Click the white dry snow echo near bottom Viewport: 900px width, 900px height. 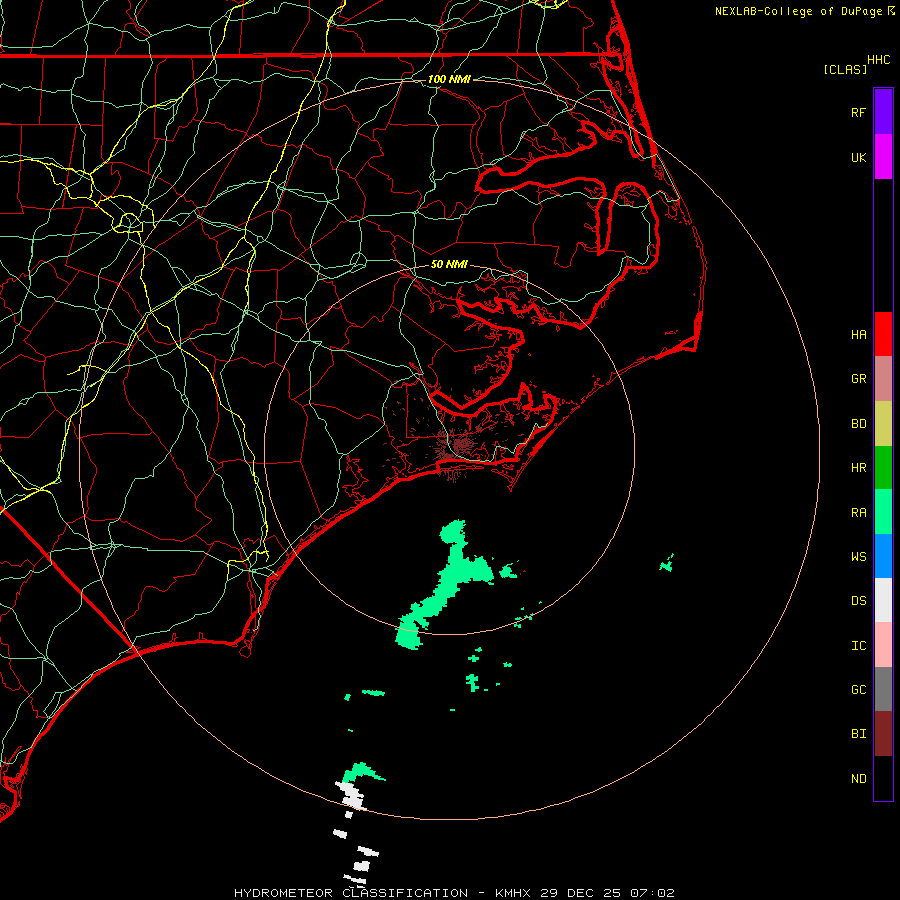(352, 796)
